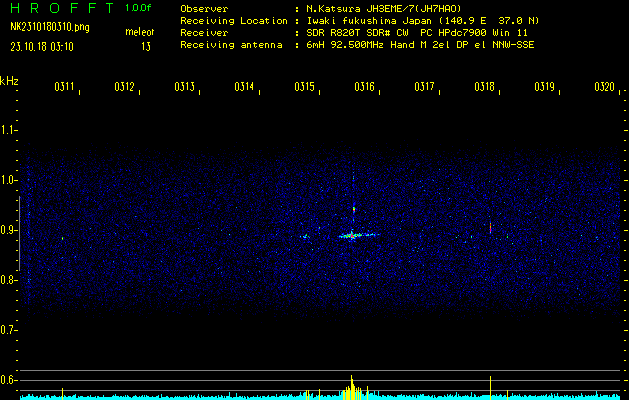Select the 0311 time marker
Image resolution: width=629 pixels, height=400 pixels.
tap(64, 87)
